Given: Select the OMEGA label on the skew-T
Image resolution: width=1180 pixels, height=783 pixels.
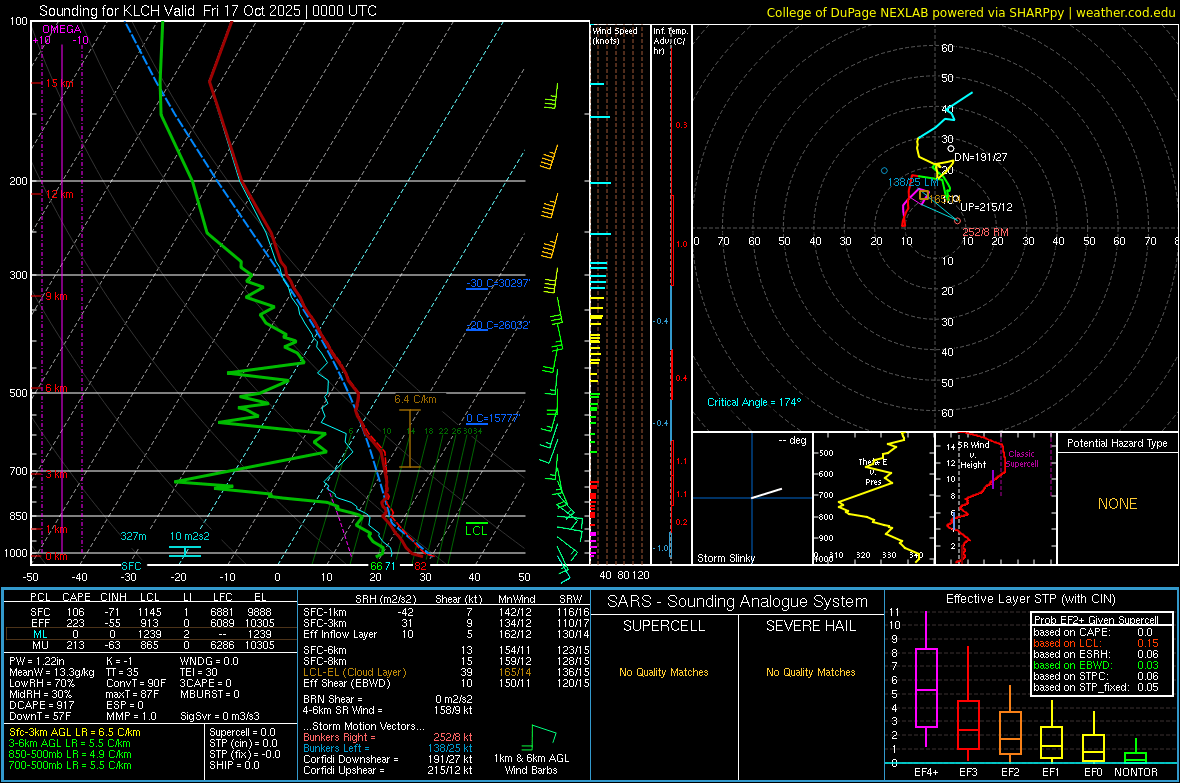Looking at the screenshot, I should pos(62,29).
